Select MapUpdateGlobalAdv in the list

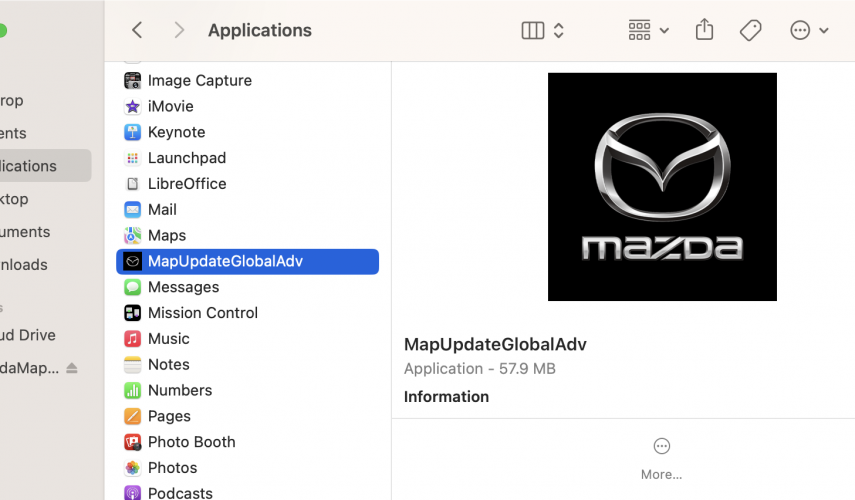225,261
